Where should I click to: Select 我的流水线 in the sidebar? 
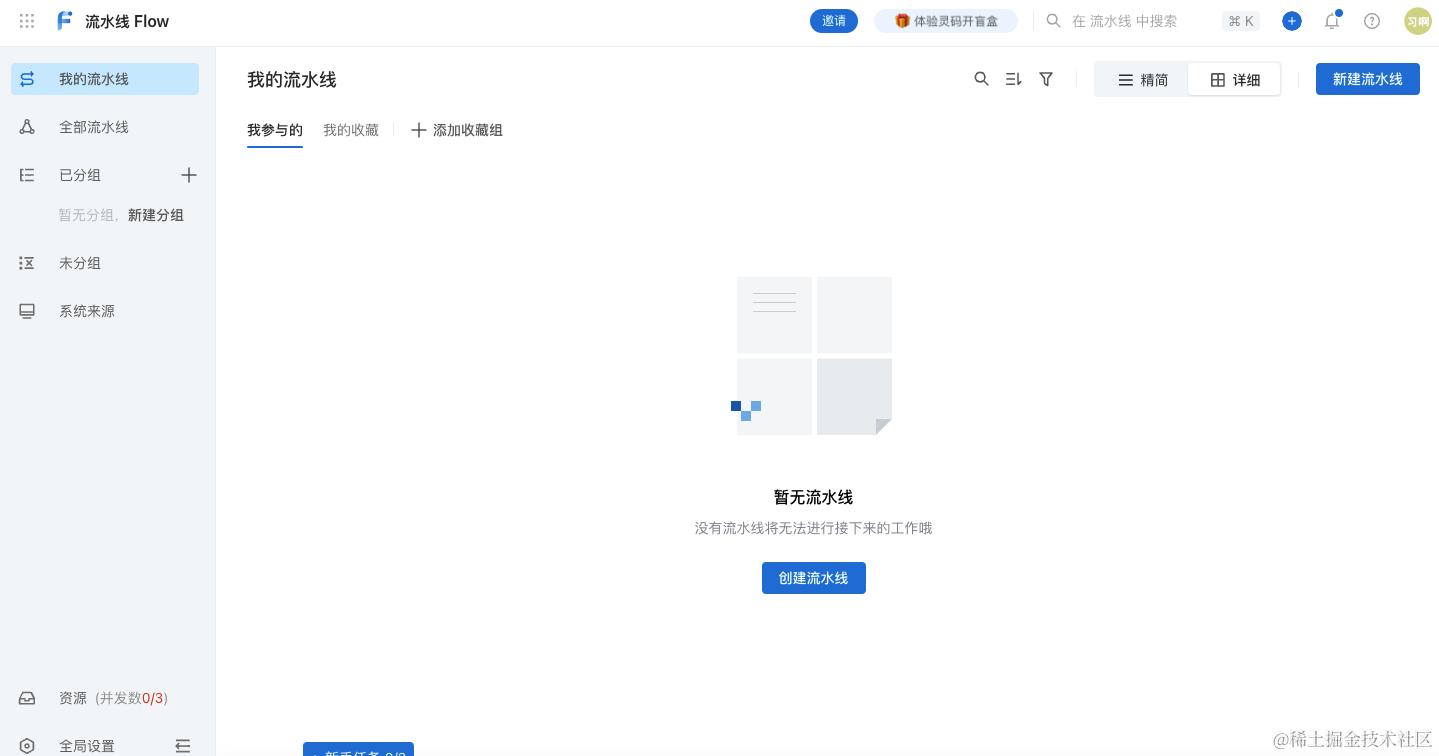105,79
